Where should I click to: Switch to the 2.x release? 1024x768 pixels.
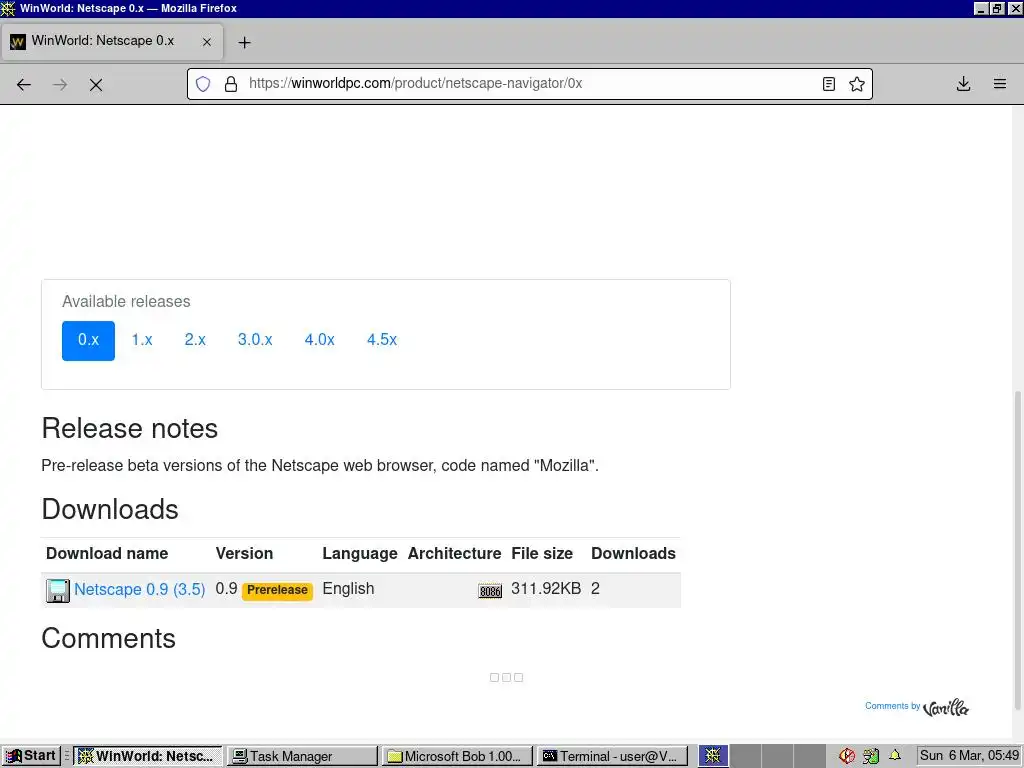pos(195,340)
